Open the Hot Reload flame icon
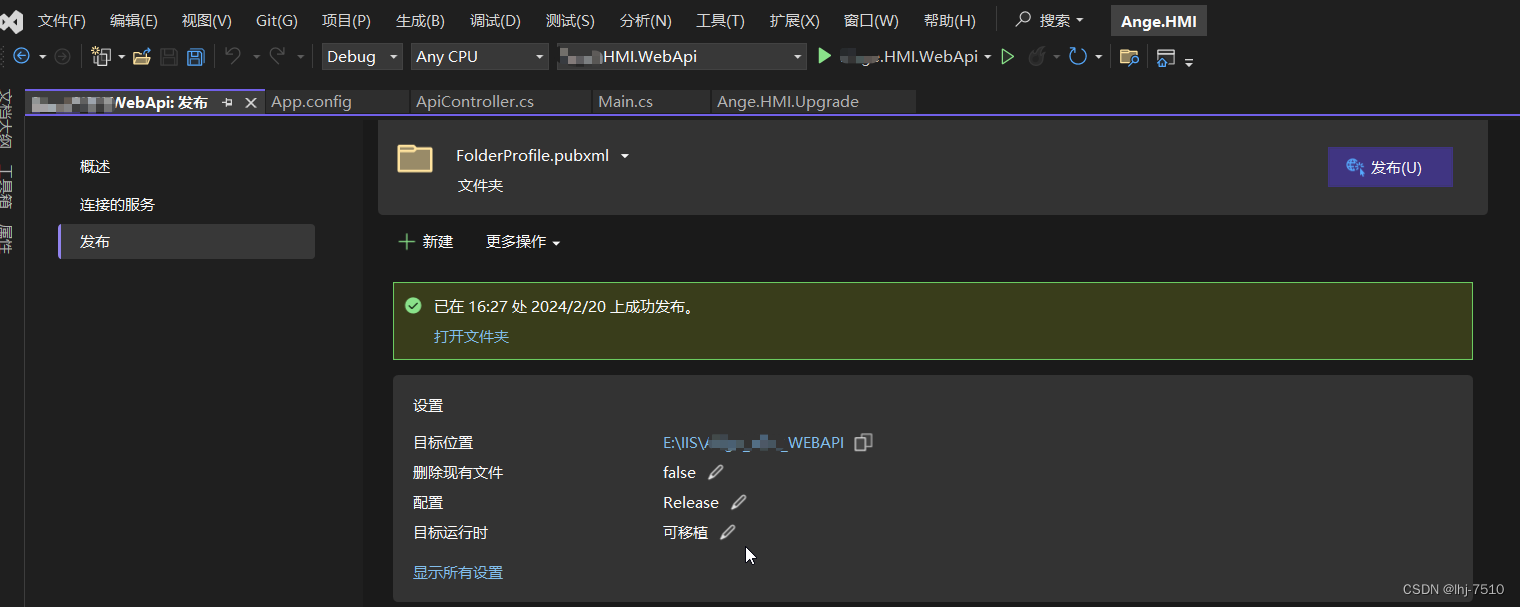This screenshot has width=1520, height=607. click(x=1037, y=57)
